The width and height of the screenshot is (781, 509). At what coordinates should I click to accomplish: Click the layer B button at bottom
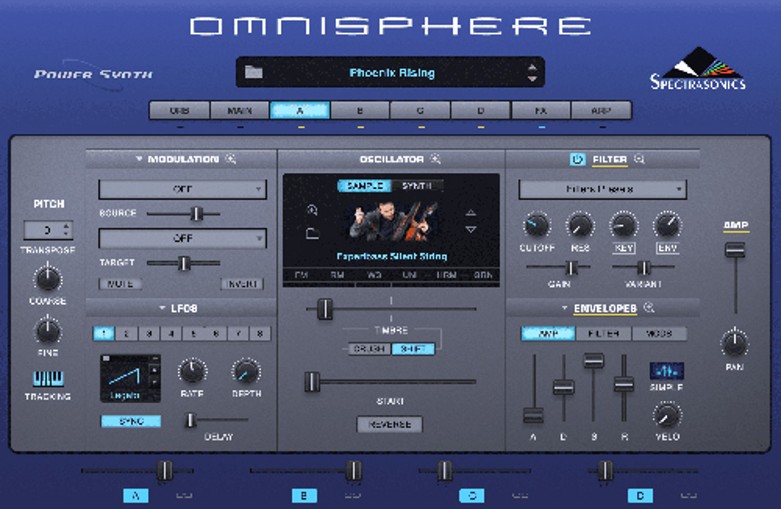(x=304, y=496)
